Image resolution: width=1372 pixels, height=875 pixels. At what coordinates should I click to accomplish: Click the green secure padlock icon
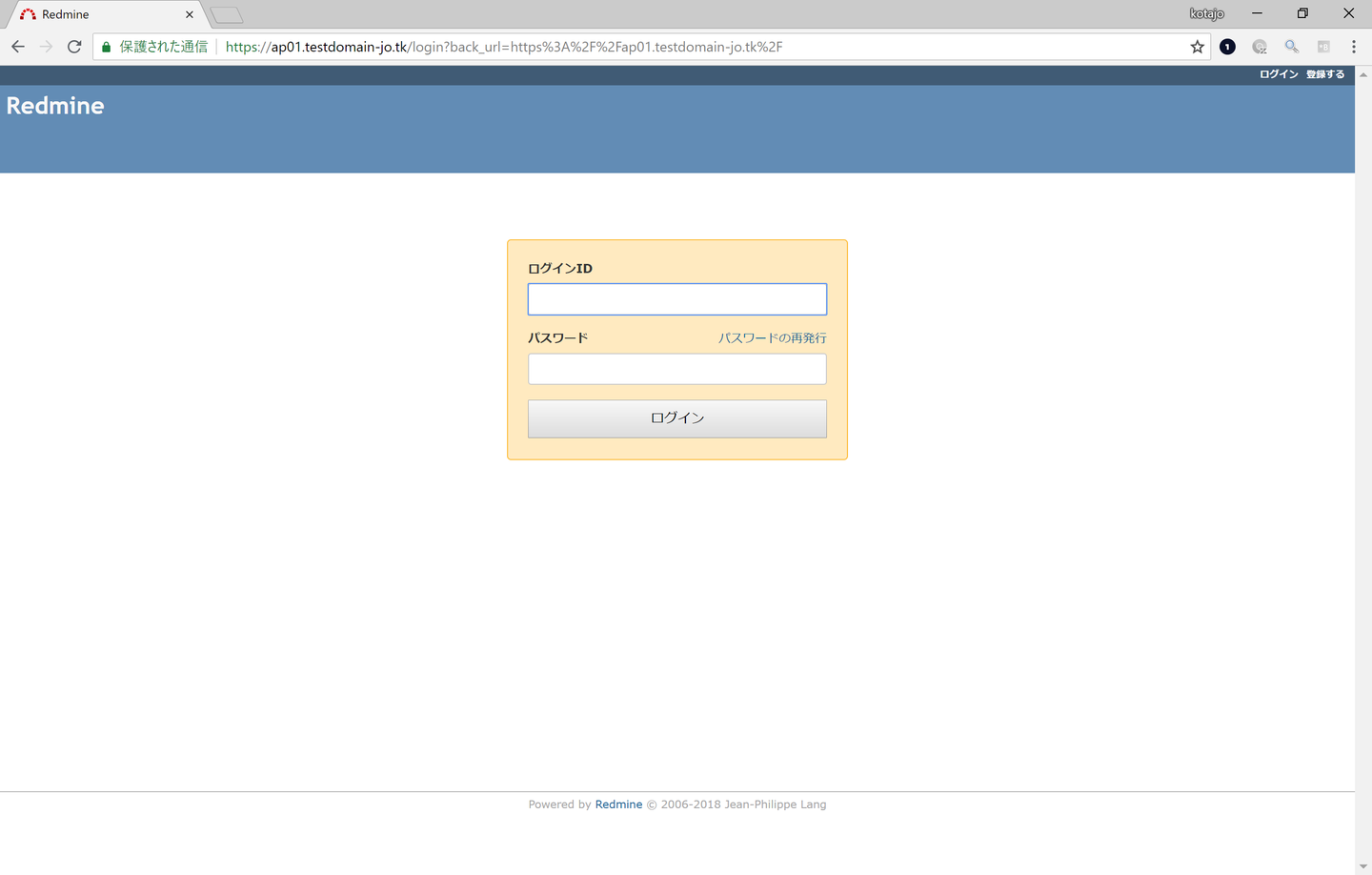pos(106,47)
